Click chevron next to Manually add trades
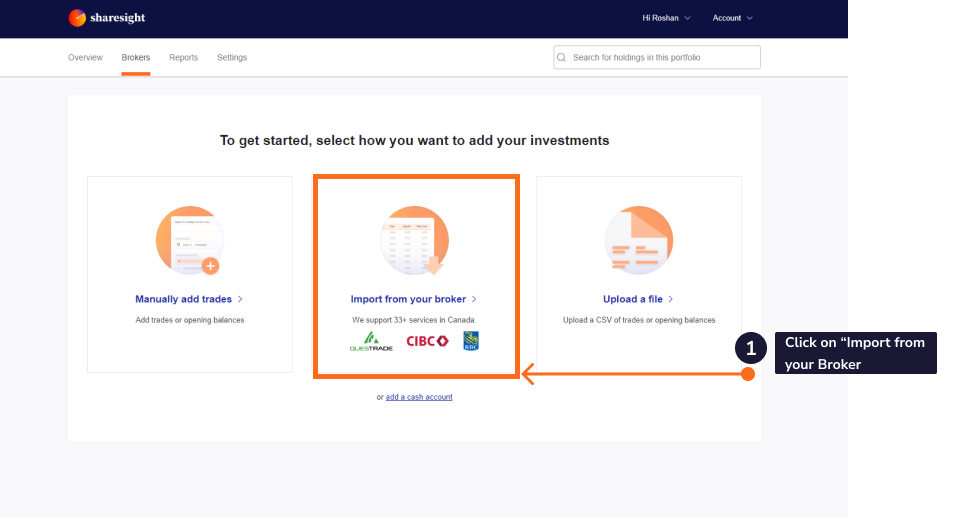 240,299
